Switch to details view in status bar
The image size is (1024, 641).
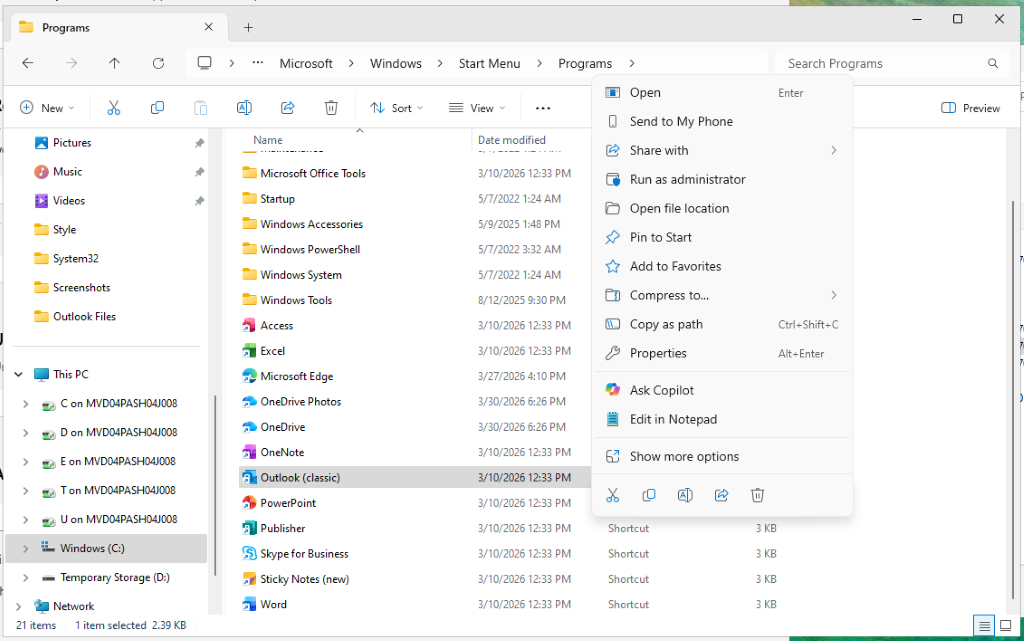984,625
